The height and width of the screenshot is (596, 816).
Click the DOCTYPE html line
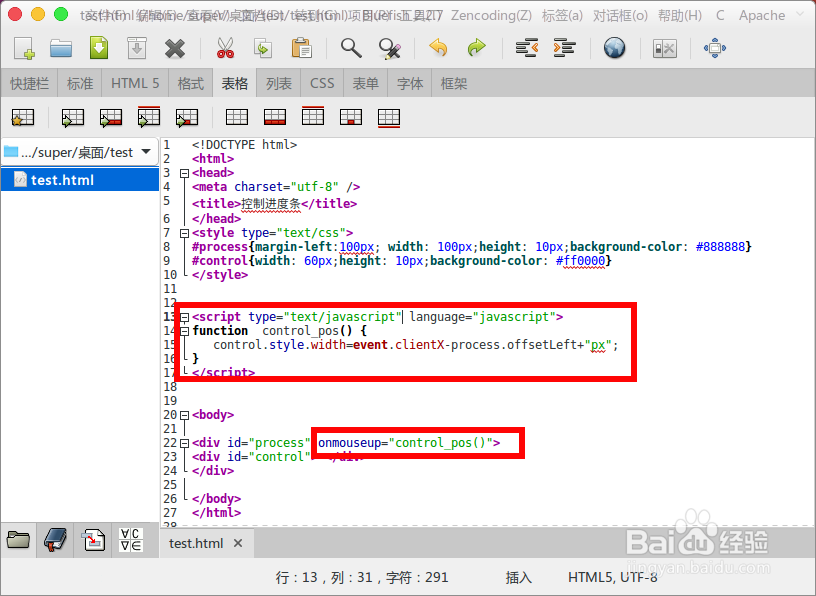pos(244,145)
